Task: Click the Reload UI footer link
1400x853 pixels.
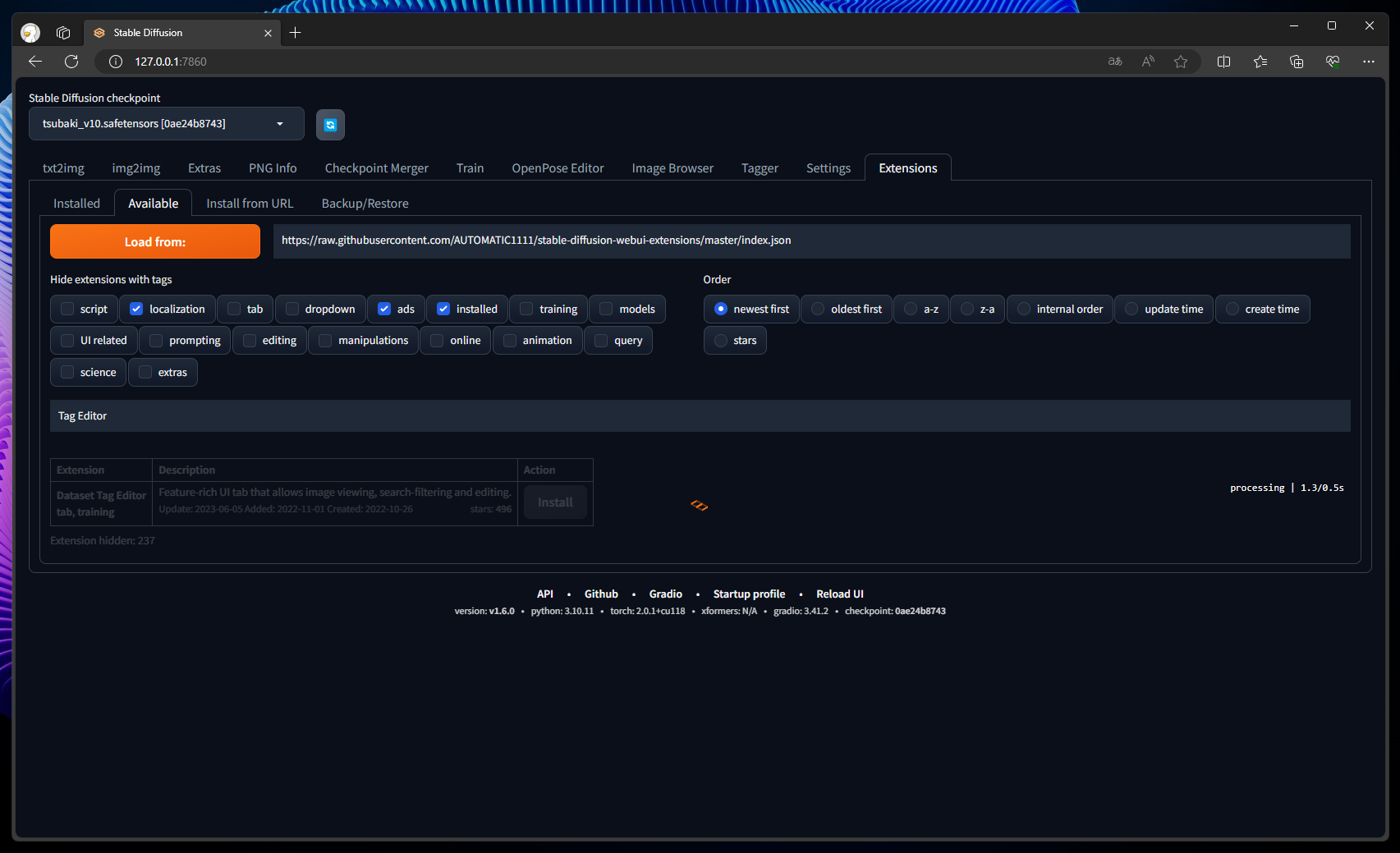Action: tap(839, 594)
